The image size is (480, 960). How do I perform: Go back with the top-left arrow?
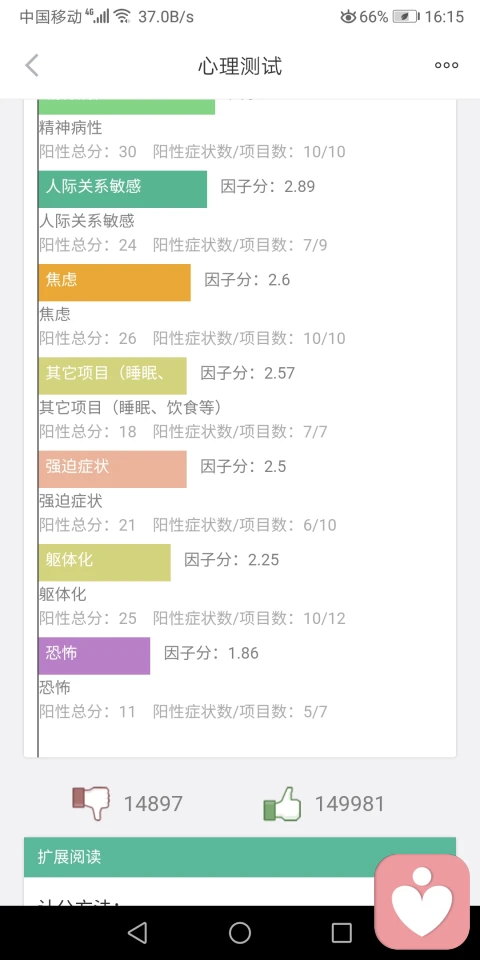pos(32,66)
